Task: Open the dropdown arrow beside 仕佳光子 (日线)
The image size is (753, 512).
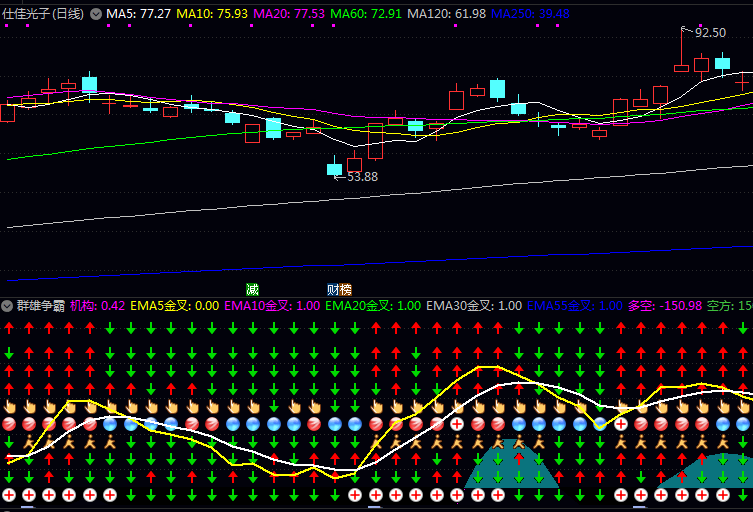Action: pyautogui.click(x=96, y=14)
